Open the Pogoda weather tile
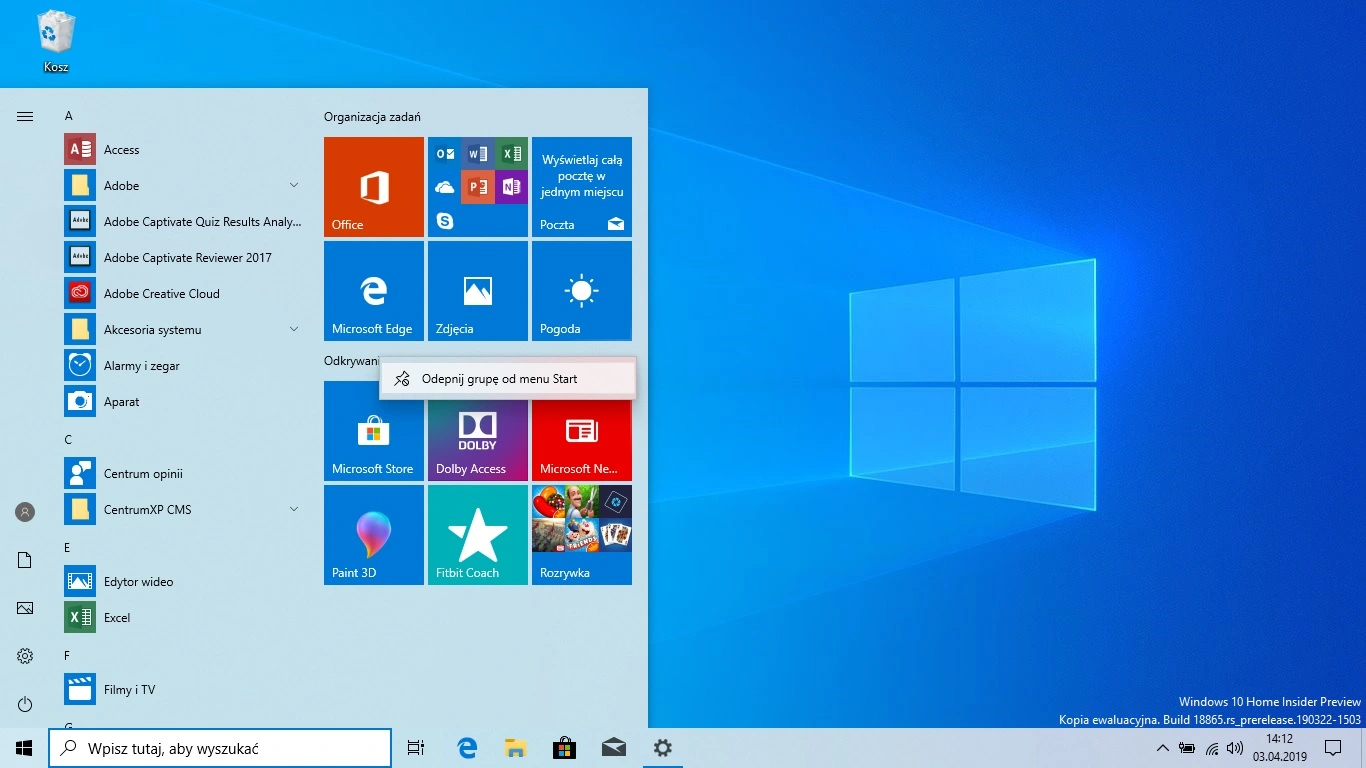The image size is (1366, 768). click(x=581, y=291)
